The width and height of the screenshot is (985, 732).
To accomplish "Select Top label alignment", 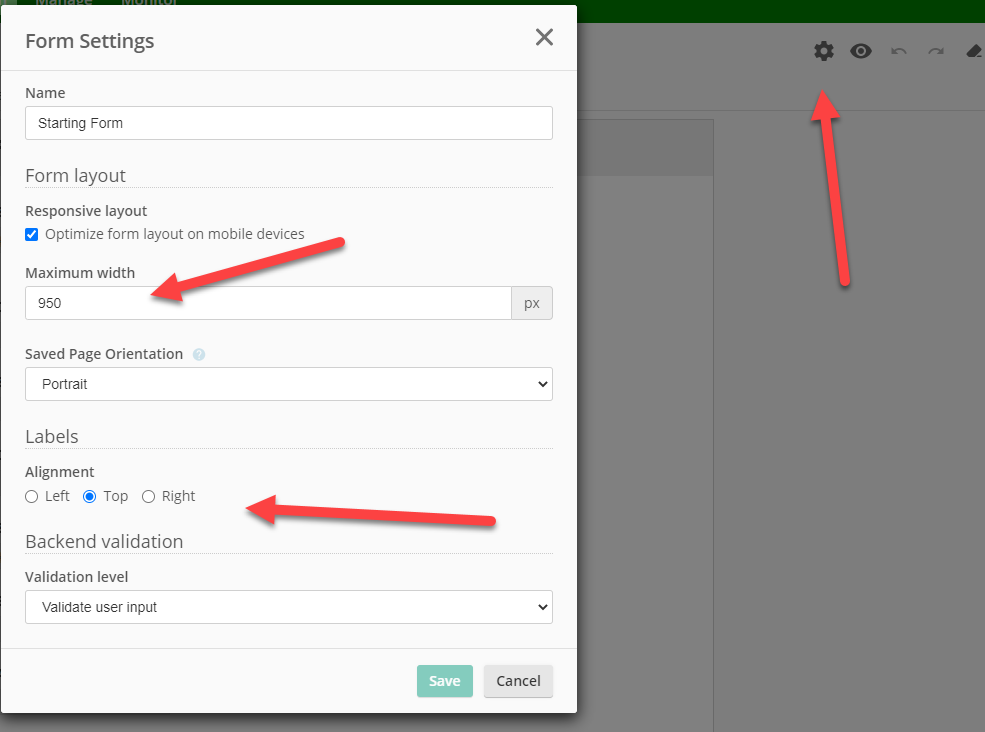I will [x=90, y=497].
